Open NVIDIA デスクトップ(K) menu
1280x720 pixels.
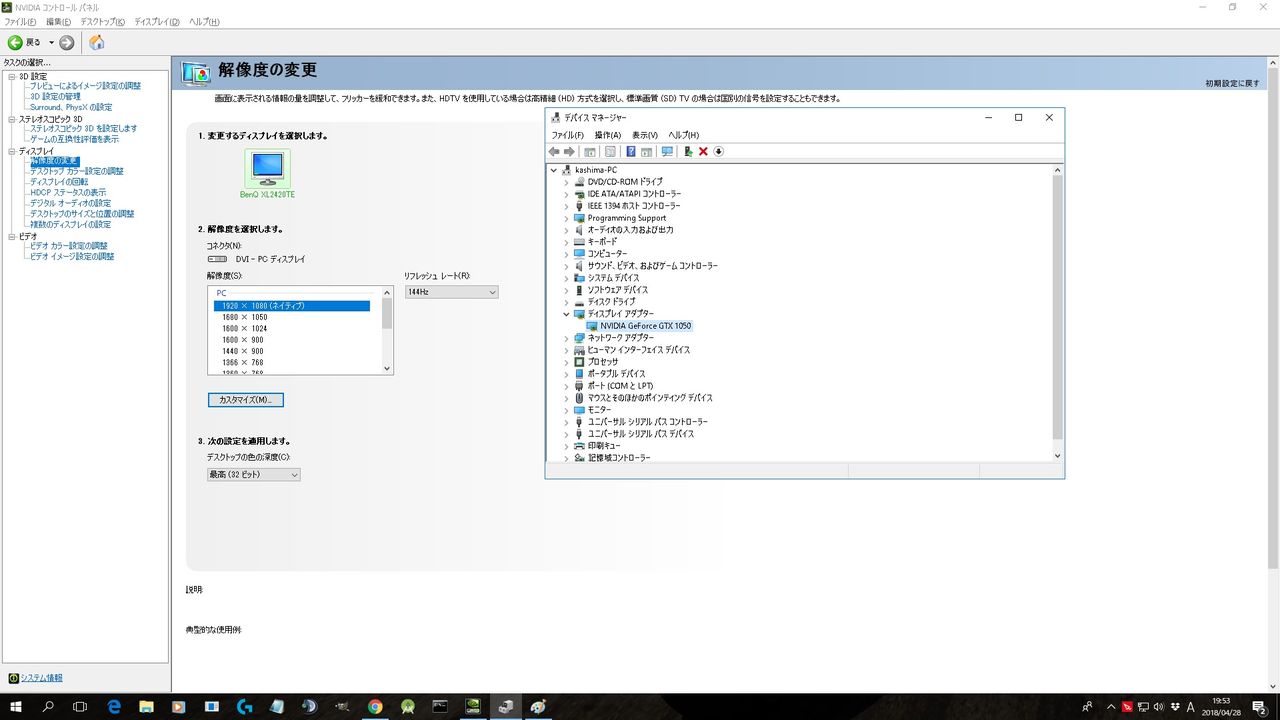pos(103,22)
